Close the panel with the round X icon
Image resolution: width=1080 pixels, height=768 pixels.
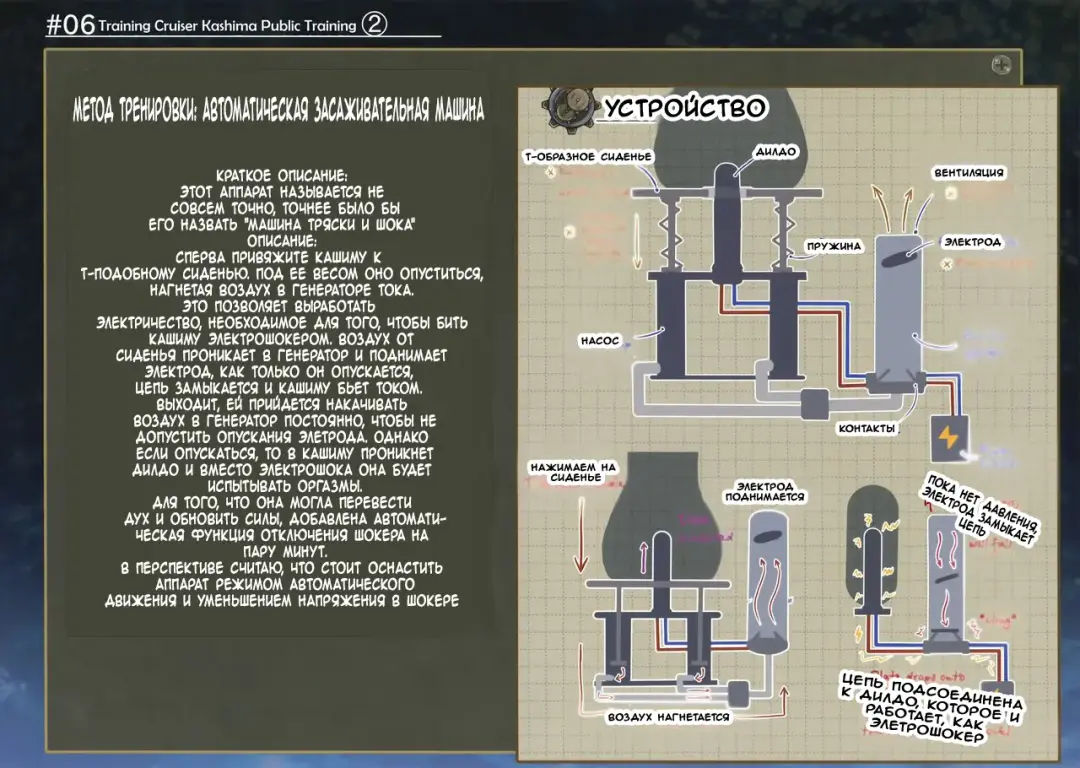point(1000,65)
